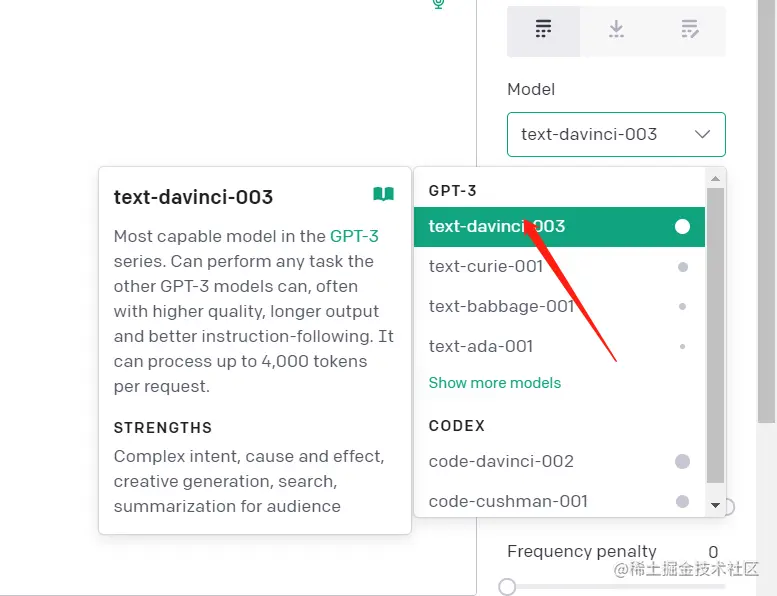Click the size dot beside code-davinci-002
777x596 pixels.
pos(682,461)
